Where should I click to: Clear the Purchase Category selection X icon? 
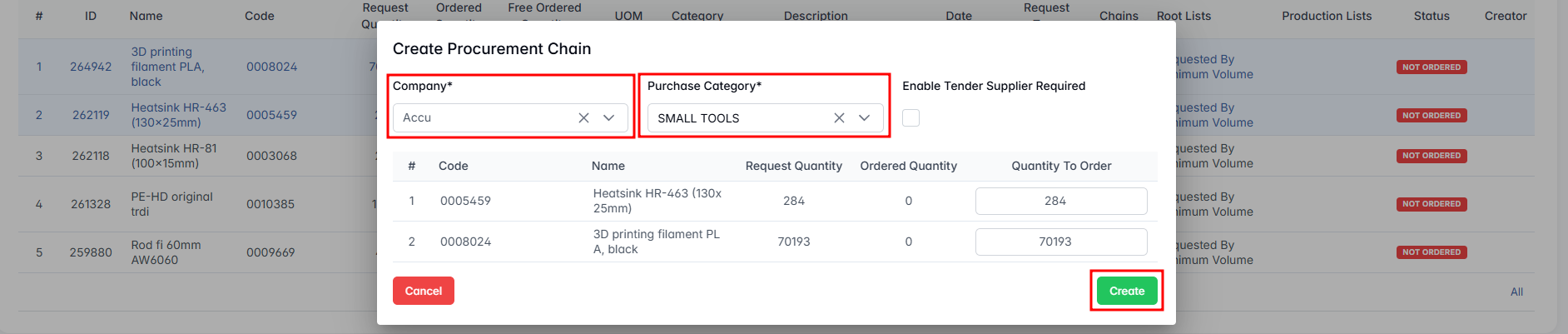(x=839, y=118)
